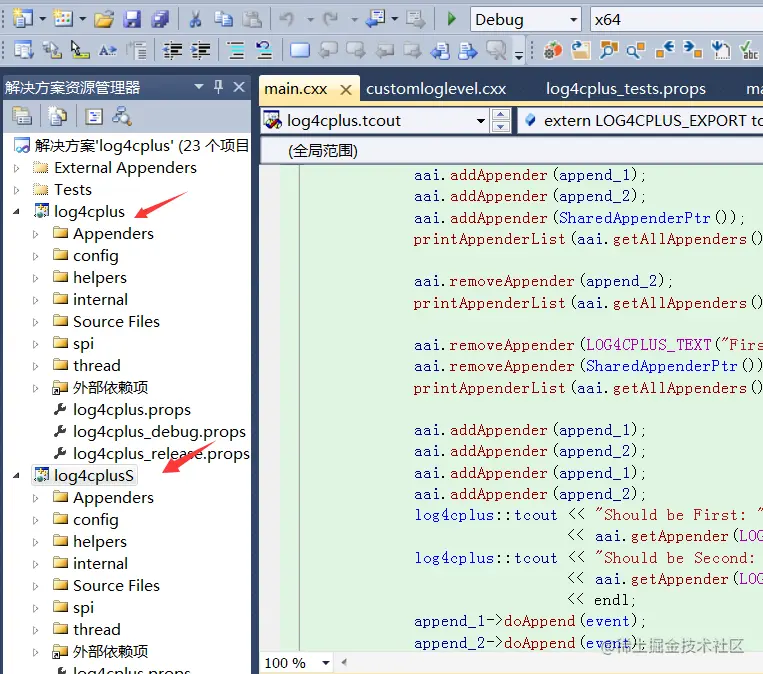Expand config folder under log4cplusS
The height and width of the screenshot is (674, 763).
pyautogui.click(x=36, y=520)
